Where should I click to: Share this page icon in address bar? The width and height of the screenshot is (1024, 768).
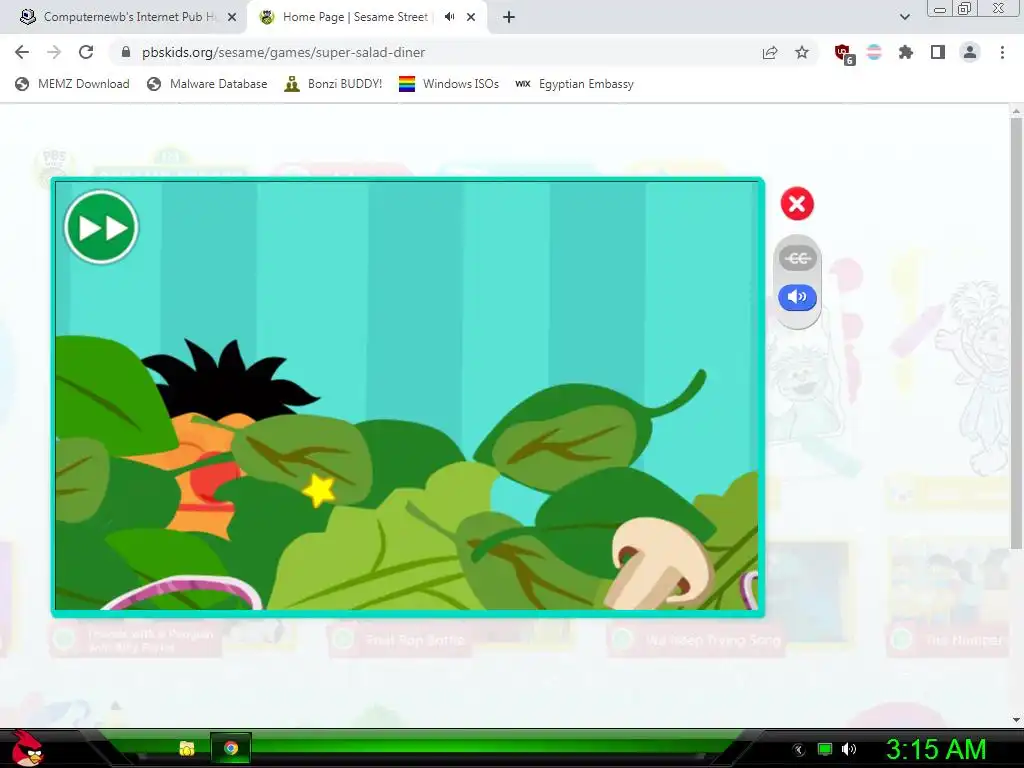pos(770,52)
